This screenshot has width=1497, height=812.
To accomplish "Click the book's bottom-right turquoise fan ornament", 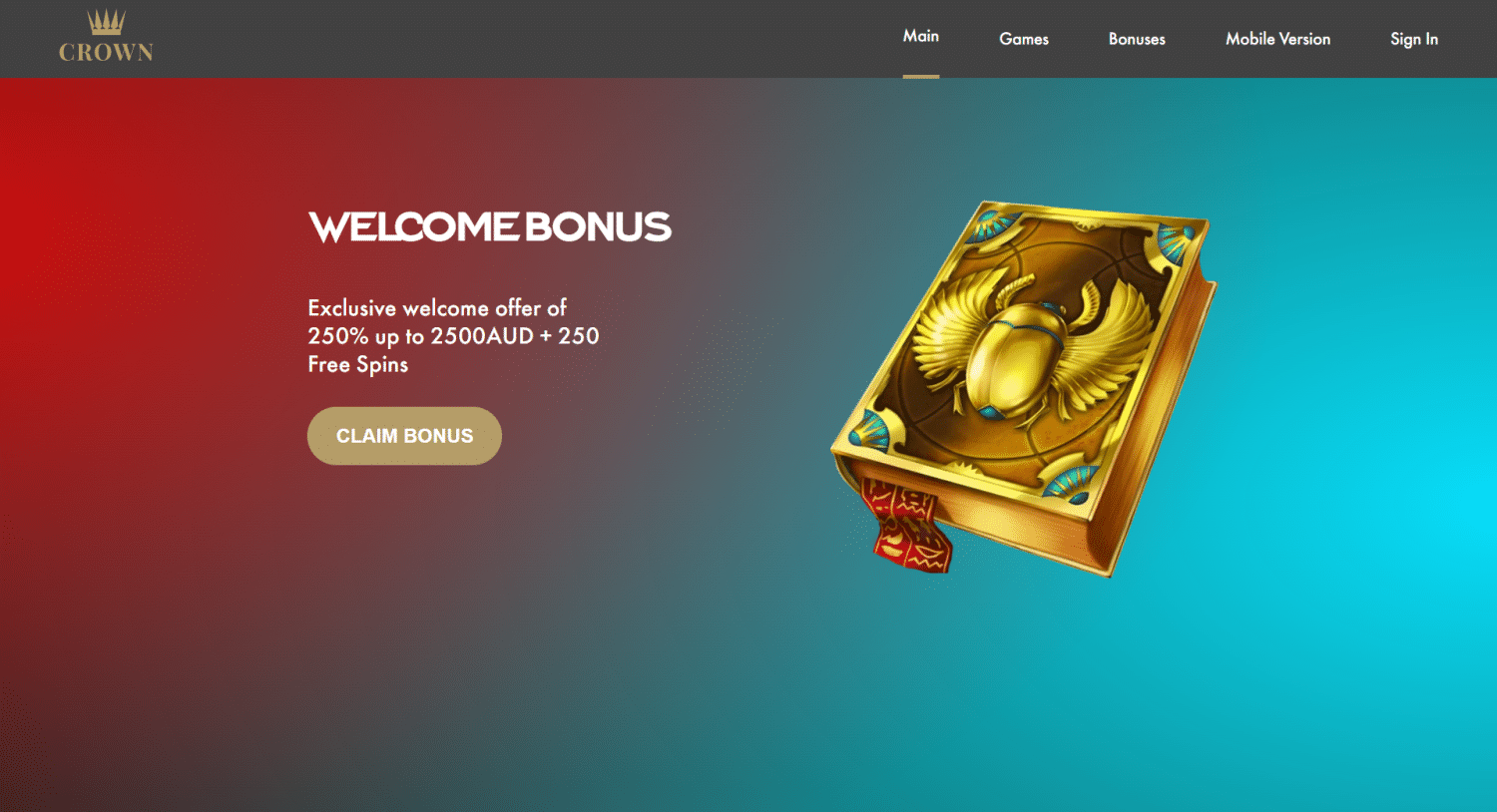I will pyautogui.click(x=1067, y=482).
